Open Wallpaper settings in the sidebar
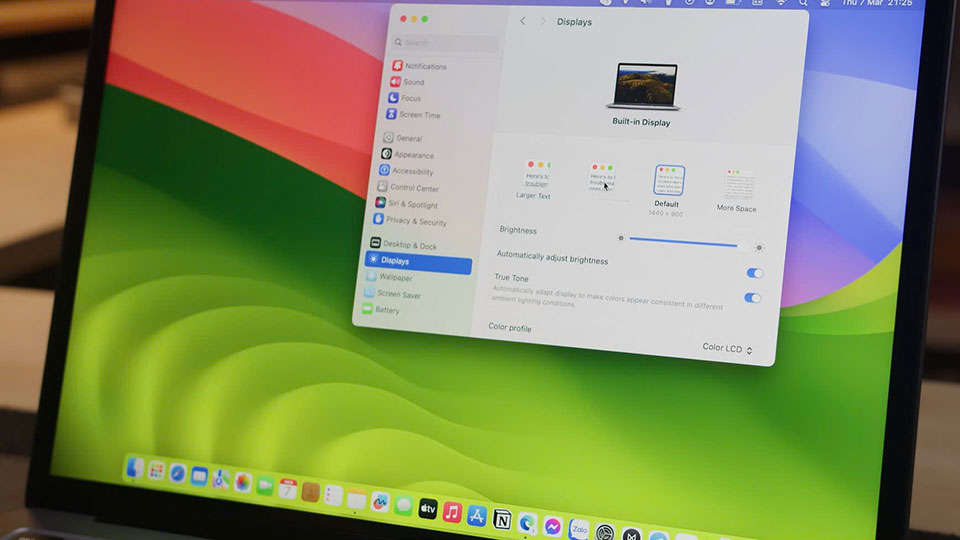Screen dimensions: 960x540 coord(389,277)
